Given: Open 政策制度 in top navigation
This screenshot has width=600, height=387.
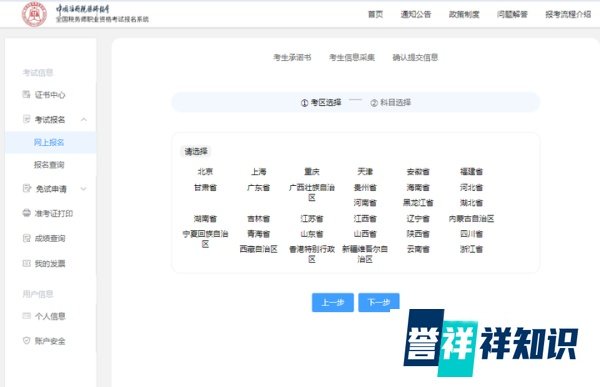Looking at the screenshot, I should click(464, 15).
